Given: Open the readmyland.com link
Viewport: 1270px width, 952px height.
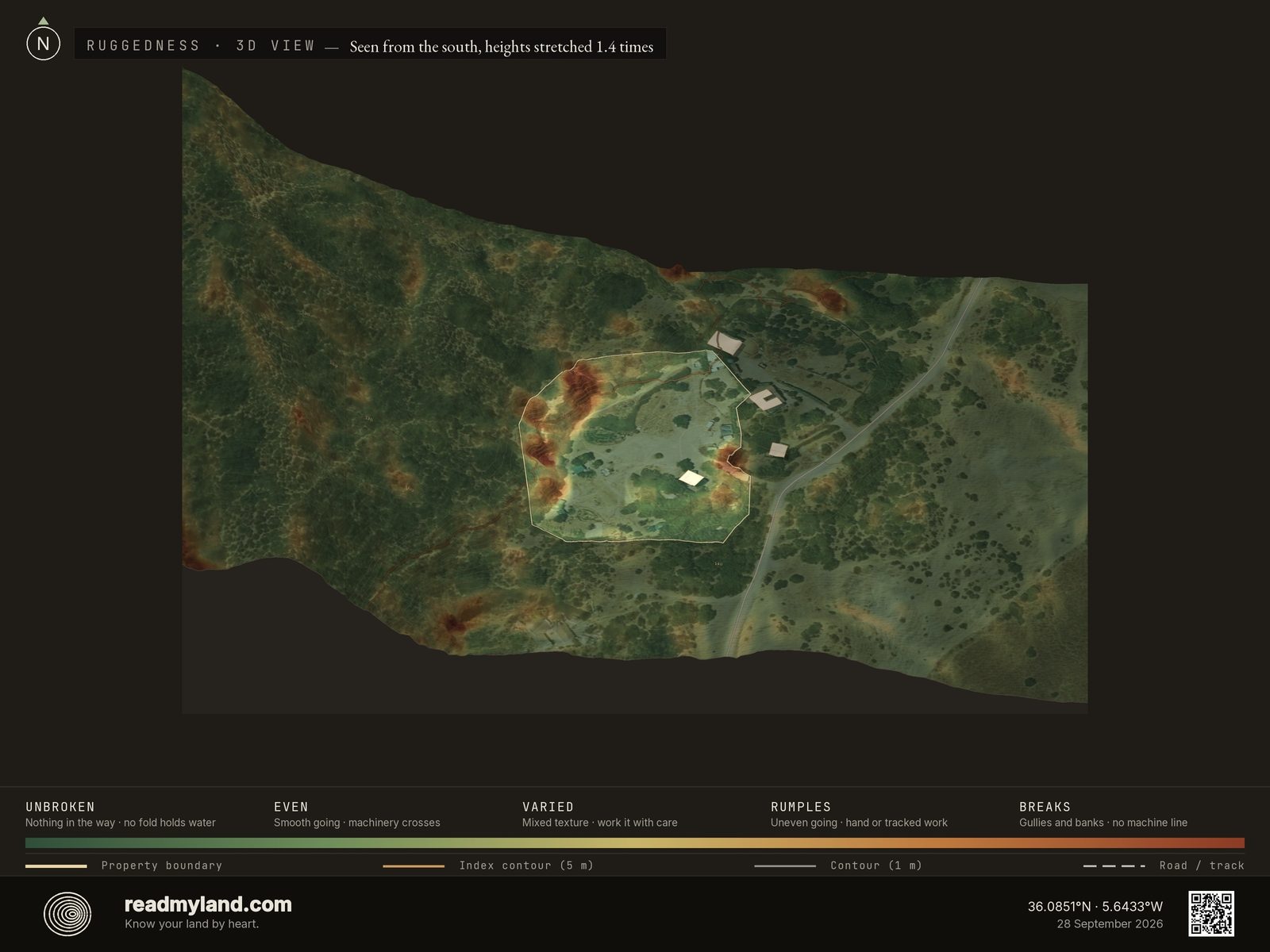Looking at the screenshot, I should point(208,904).
